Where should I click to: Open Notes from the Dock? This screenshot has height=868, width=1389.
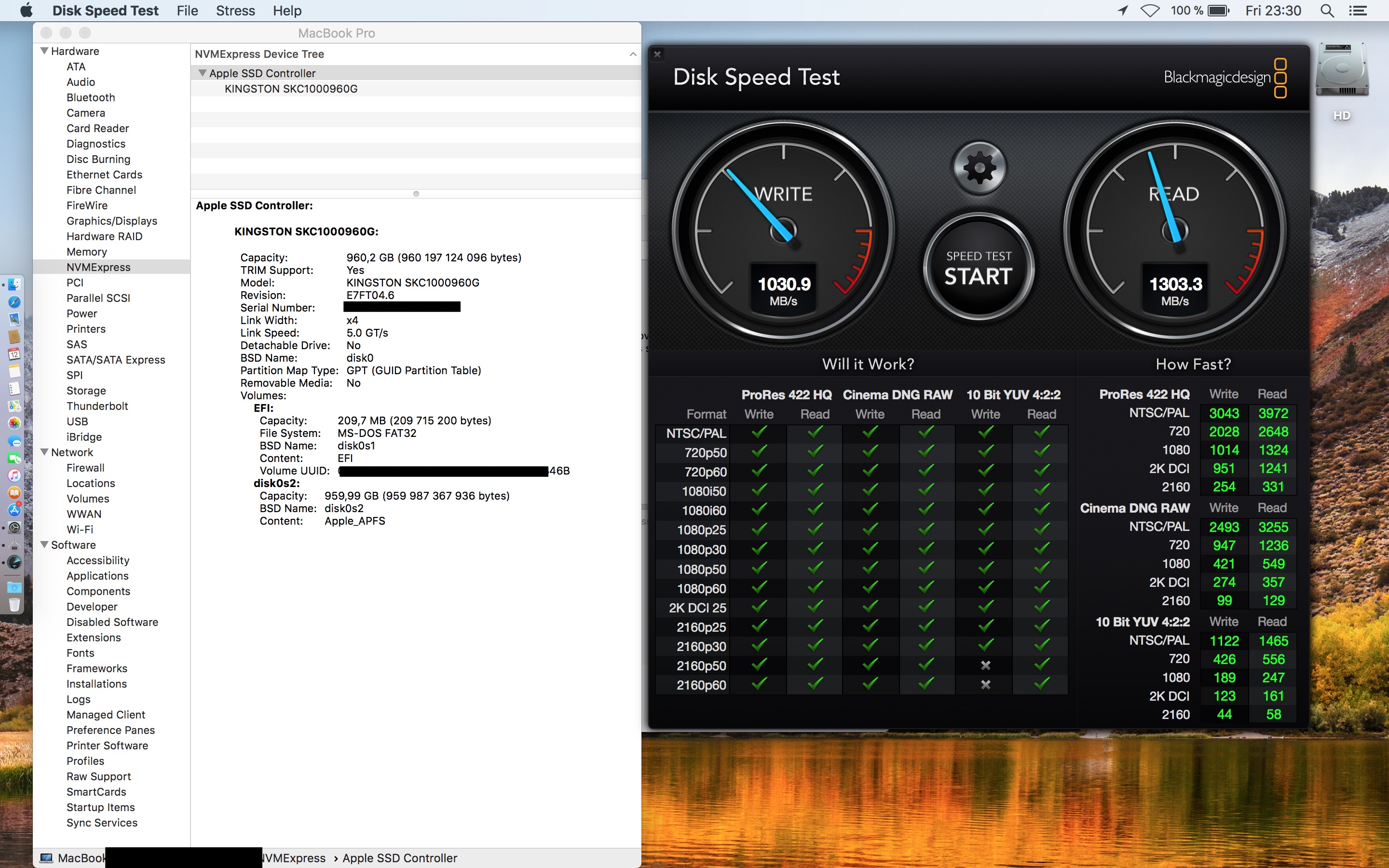tap(14, 371)
